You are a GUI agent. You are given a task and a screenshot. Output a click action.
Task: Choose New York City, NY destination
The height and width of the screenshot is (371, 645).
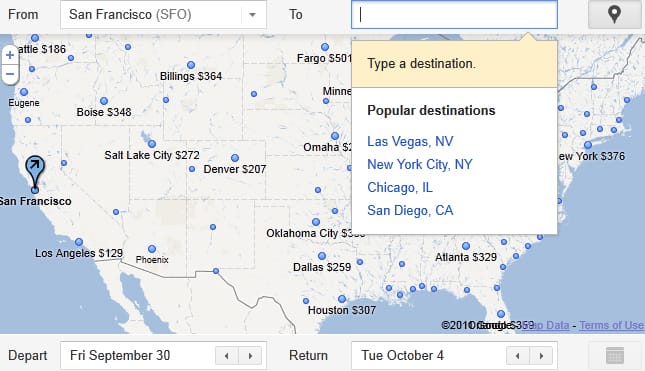coord(420,165)
